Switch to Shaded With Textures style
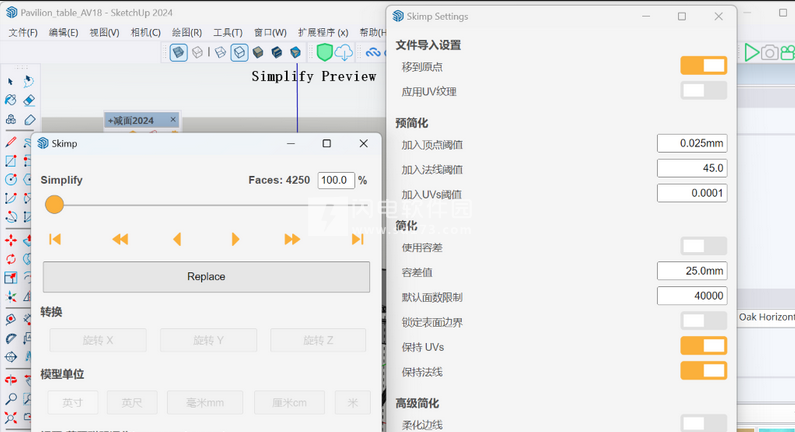The height and width of the screenshot is (432, 795). tap(277, 52)
